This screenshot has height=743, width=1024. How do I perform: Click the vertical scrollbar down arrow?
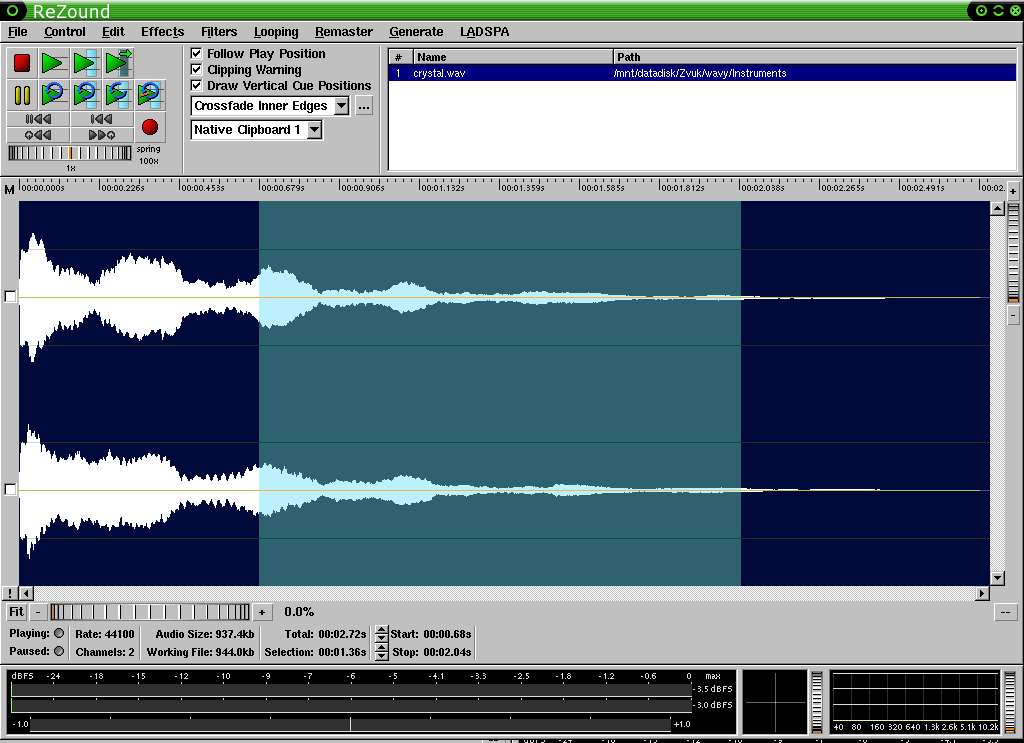coord(997,578)
